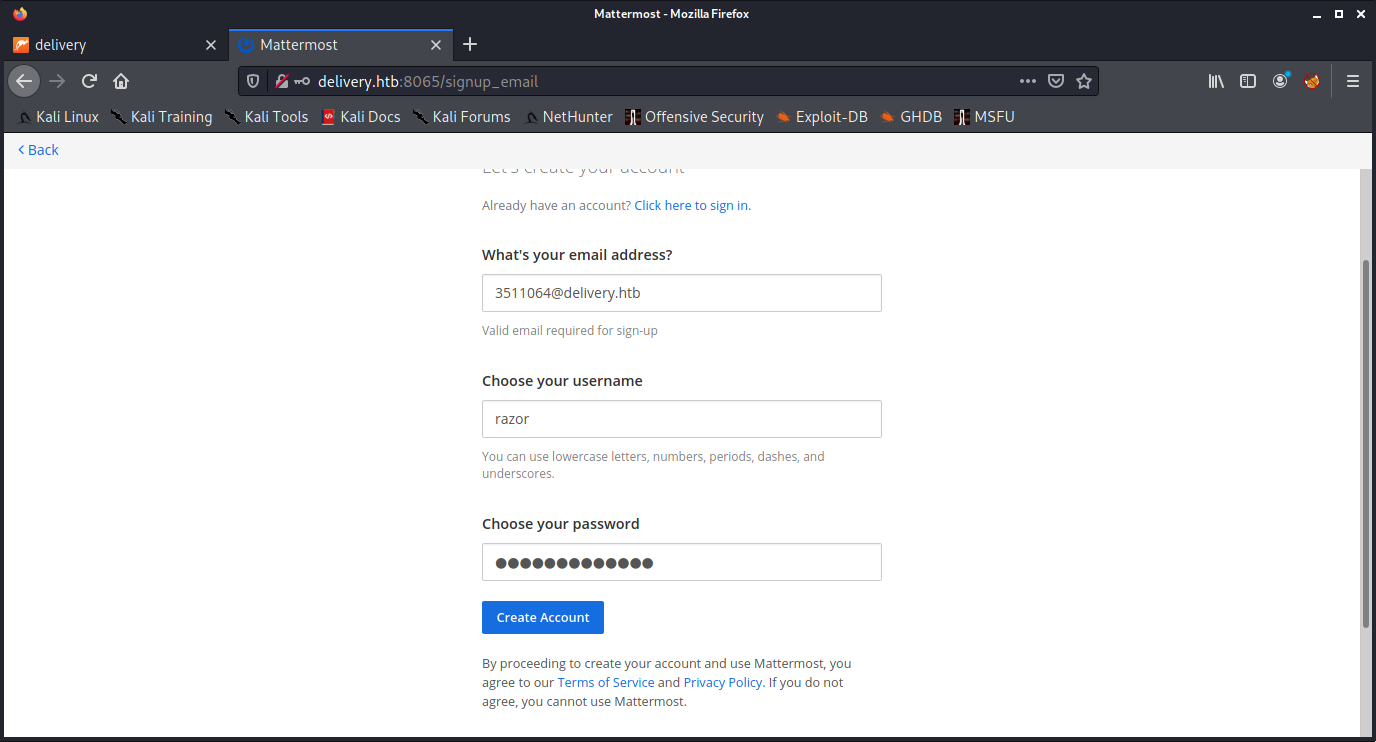Screen dimensions: 1376x742
Task: Maximize the Firefox window
Action: click(1339, 14)
